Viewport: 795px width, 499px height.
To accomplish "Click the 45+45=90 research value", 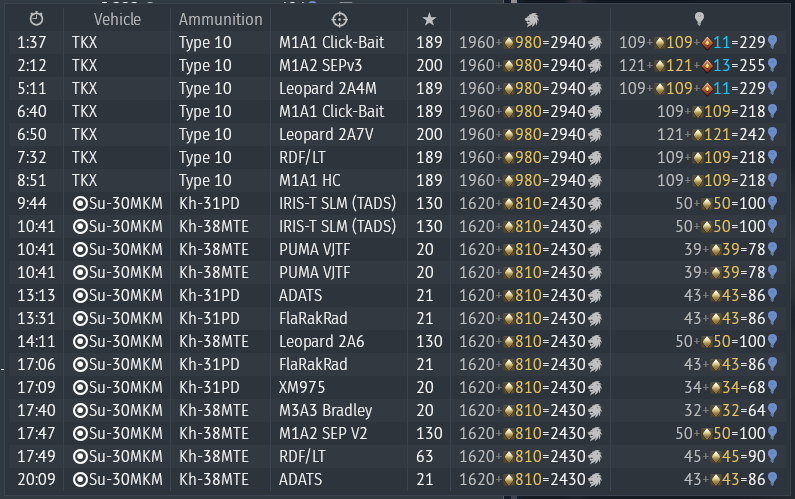I will 725,456.
